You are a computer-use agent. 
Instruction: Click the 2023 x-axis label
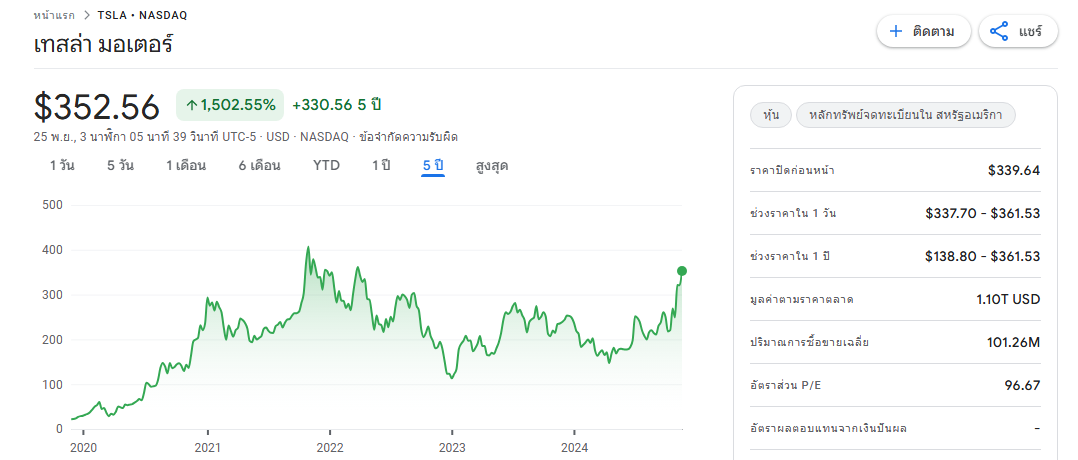click(x=452, y=448)
